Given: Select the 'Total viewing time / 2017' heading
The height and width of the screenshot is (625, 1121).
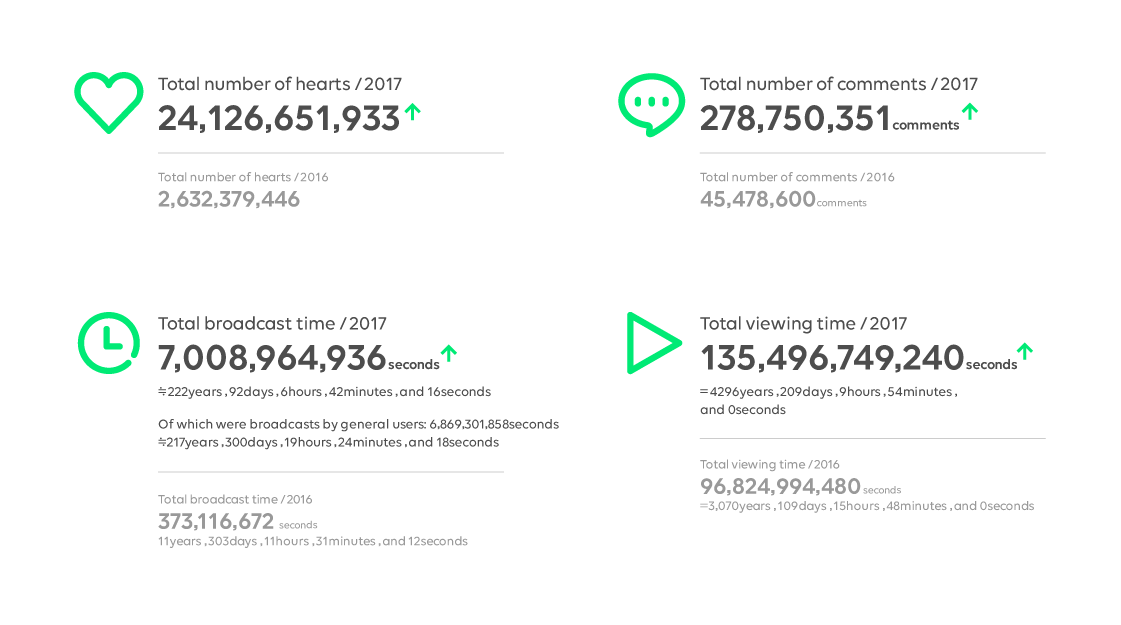Looking at the screenshot, I should pos(803,324).
